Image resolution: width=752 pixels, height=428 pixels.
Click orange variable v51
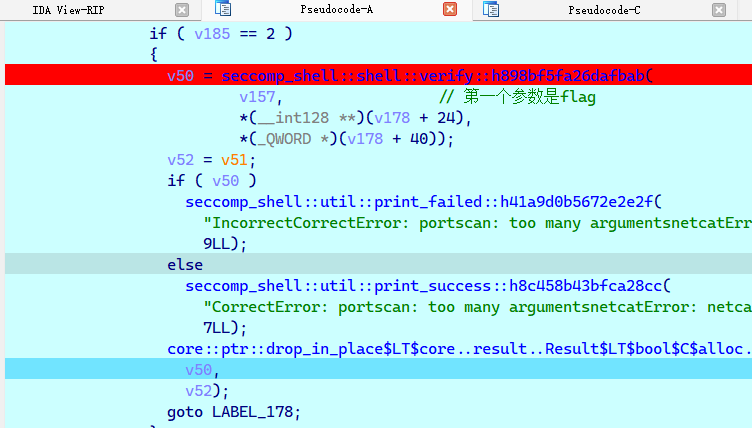point(234,160)
